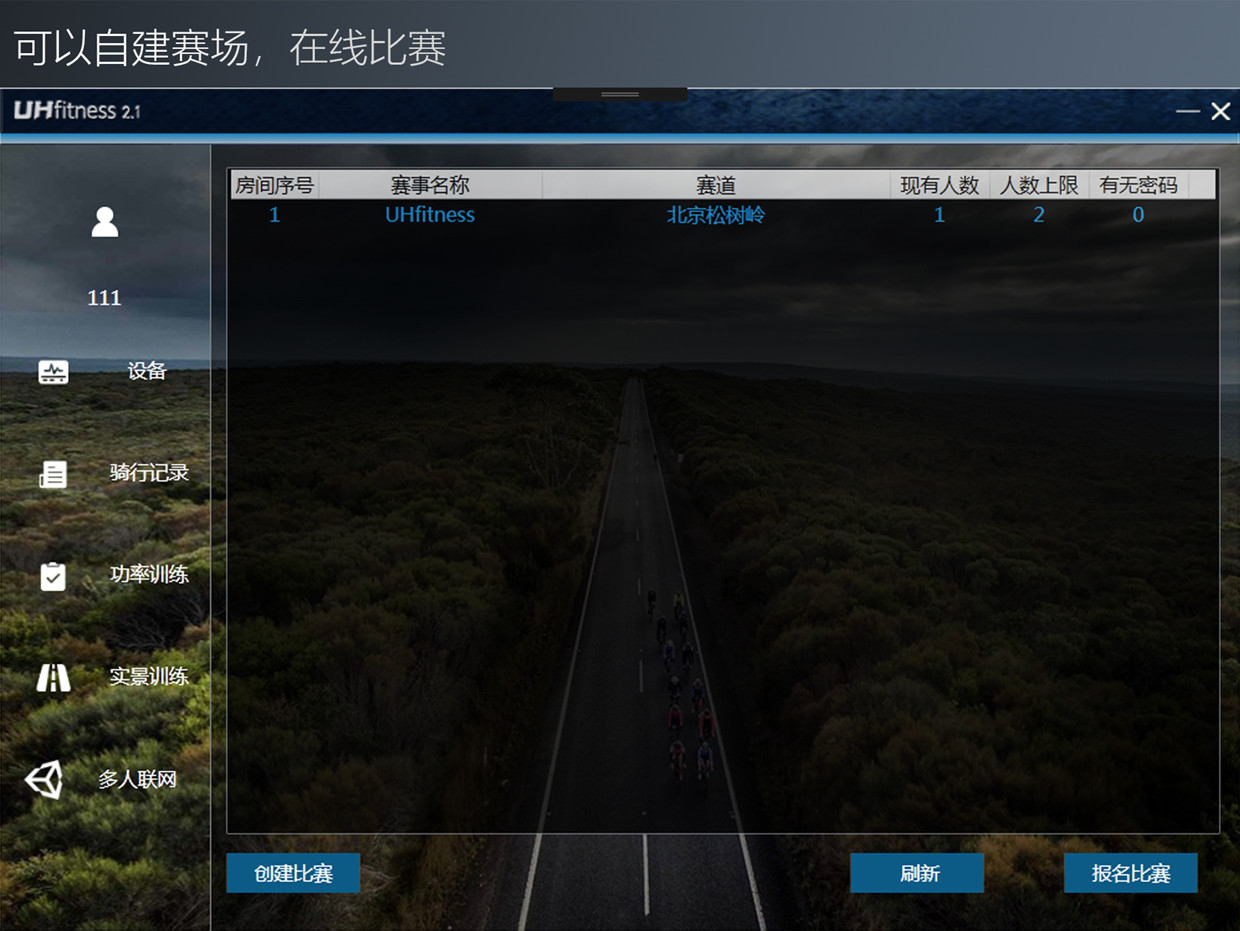Click the UHfitness 2.1 title logo
Viewport: 1240px width, 931px height.
(77, 111)
